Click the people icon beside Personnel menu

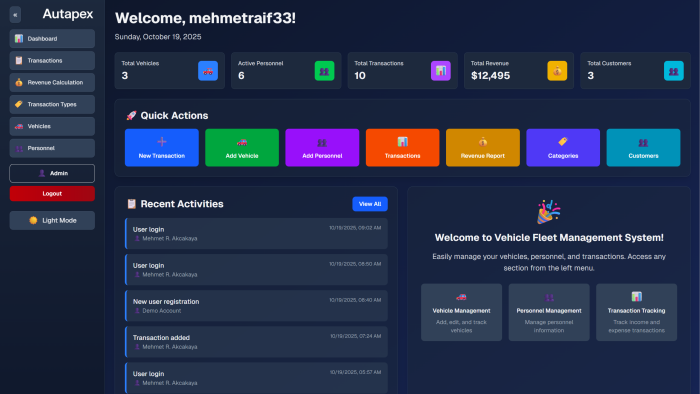[x=19, y=148]
